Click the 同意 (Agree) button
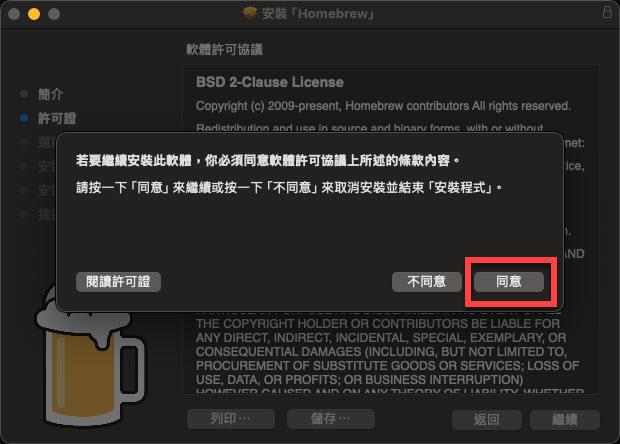The width and height of the screenshot is (620, 444). click(509, 282)
